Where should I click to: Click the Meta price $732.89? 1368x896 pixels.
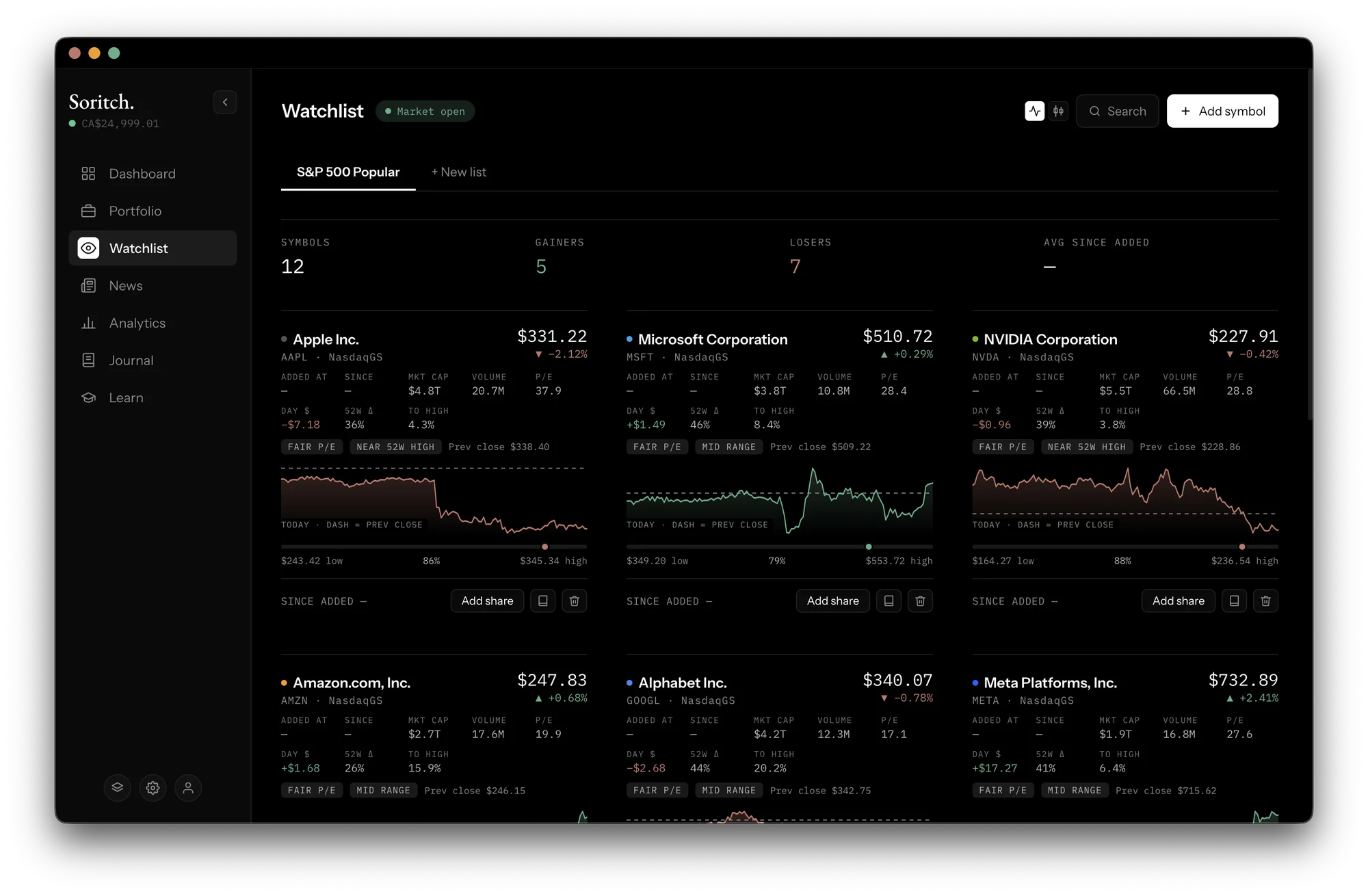1244,681
